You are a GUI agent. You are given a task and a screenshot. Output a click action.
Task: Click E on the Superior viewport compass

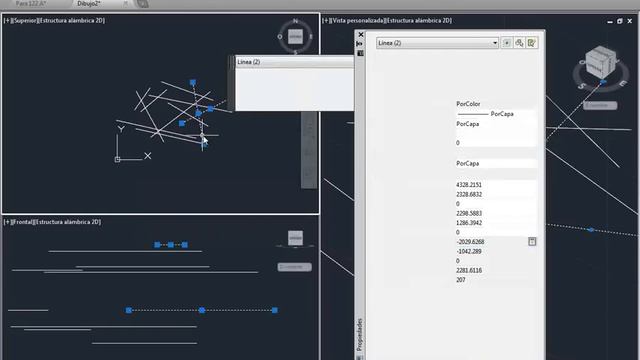pos(311,37)
